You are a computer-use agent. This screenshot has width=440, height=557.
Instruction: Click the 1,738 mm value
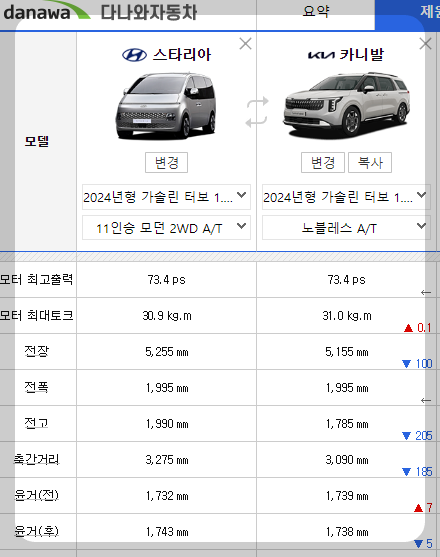(347, 532)
